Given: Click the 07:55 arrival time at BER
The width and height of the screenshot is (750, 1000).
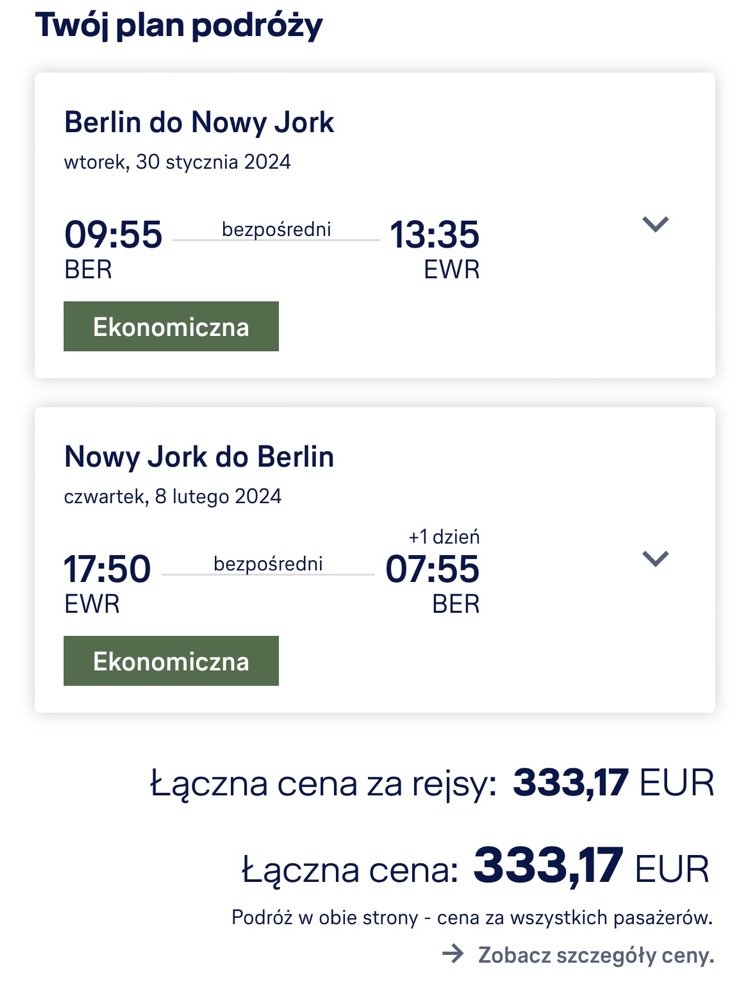Looking at the screenshot, I should [x=432, y=568].
